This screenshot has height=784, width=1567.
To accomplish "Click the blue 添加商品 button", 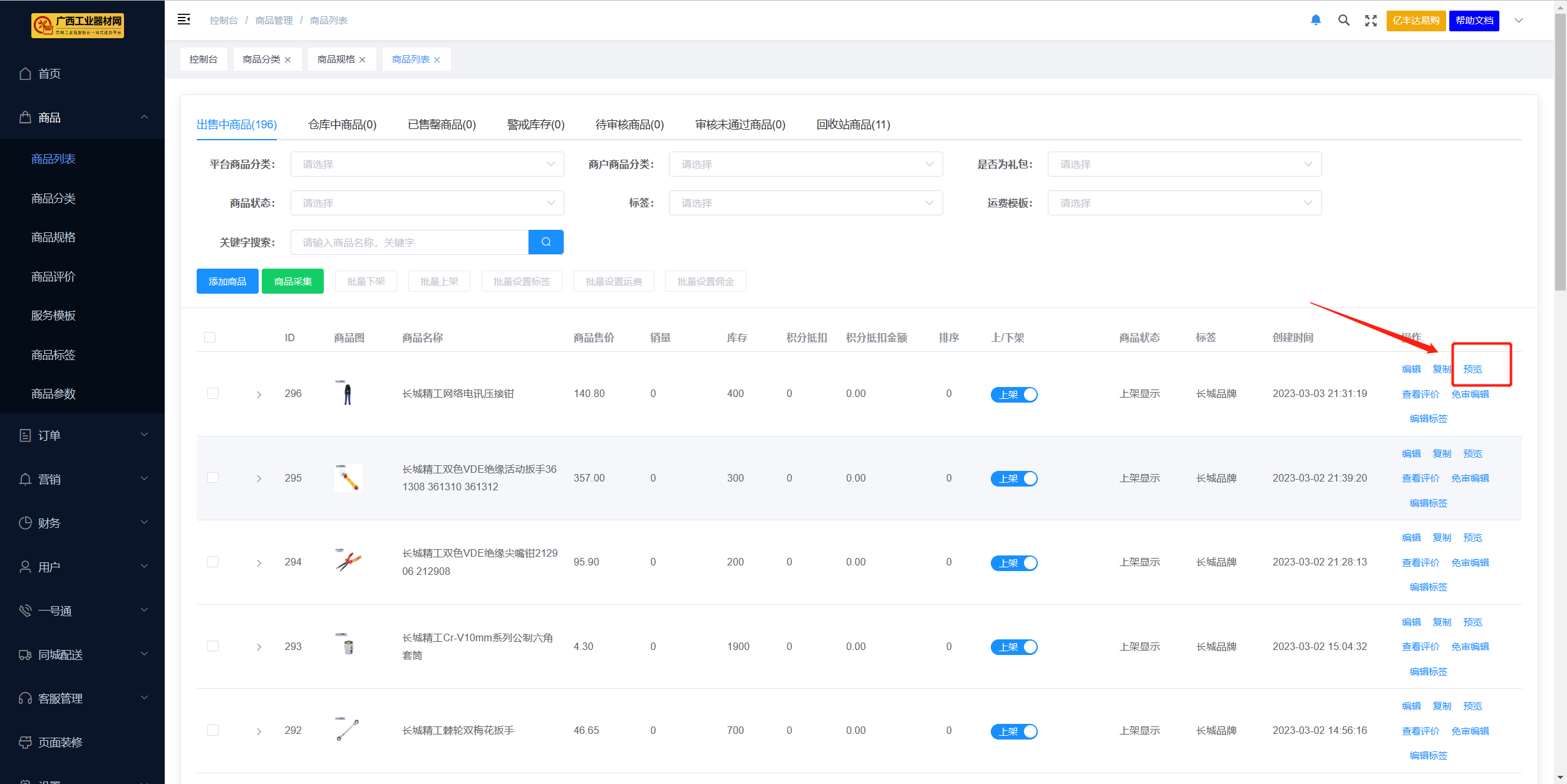I will tap(227, 281).
